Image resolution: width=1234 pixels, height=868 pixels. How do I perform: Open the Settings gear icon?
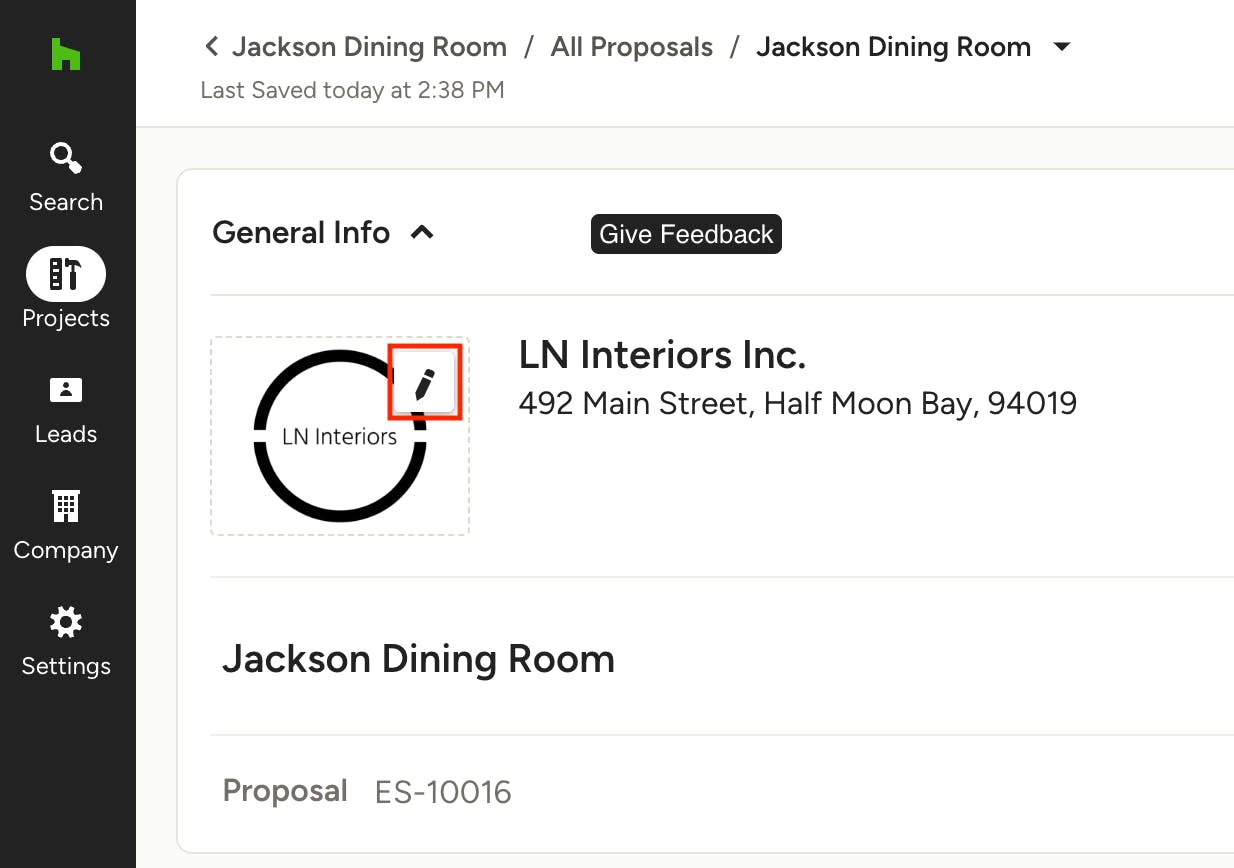(x=66, y=622)
